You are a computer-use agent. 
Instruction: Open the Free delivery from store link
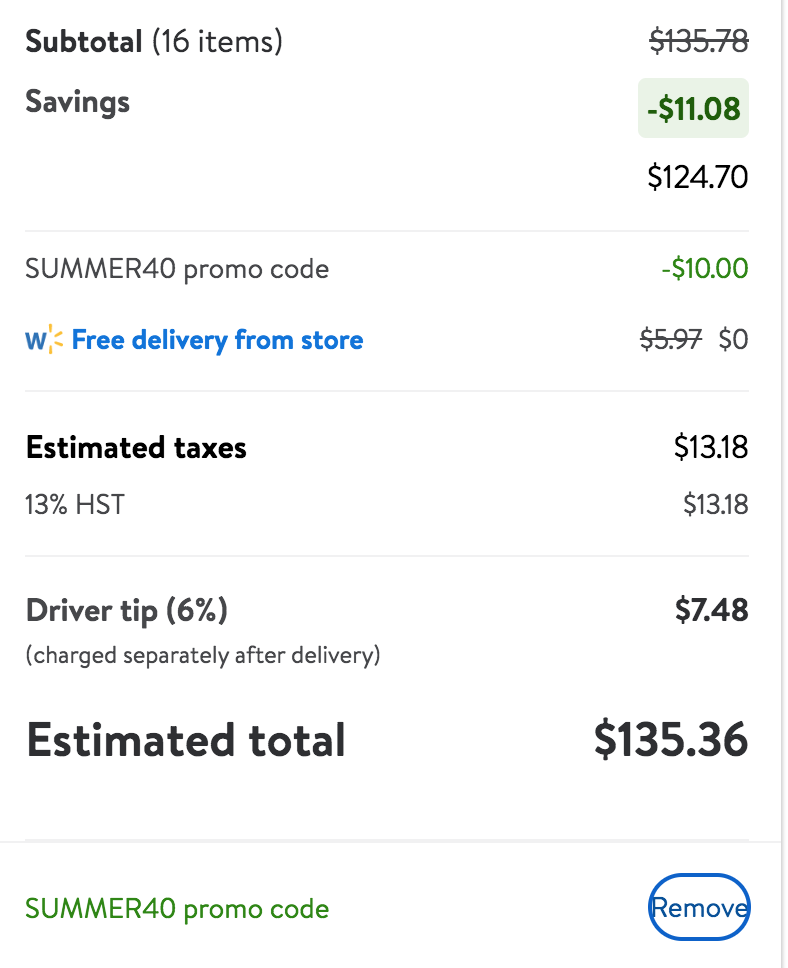pyautogui.click(x=217, y=340)
